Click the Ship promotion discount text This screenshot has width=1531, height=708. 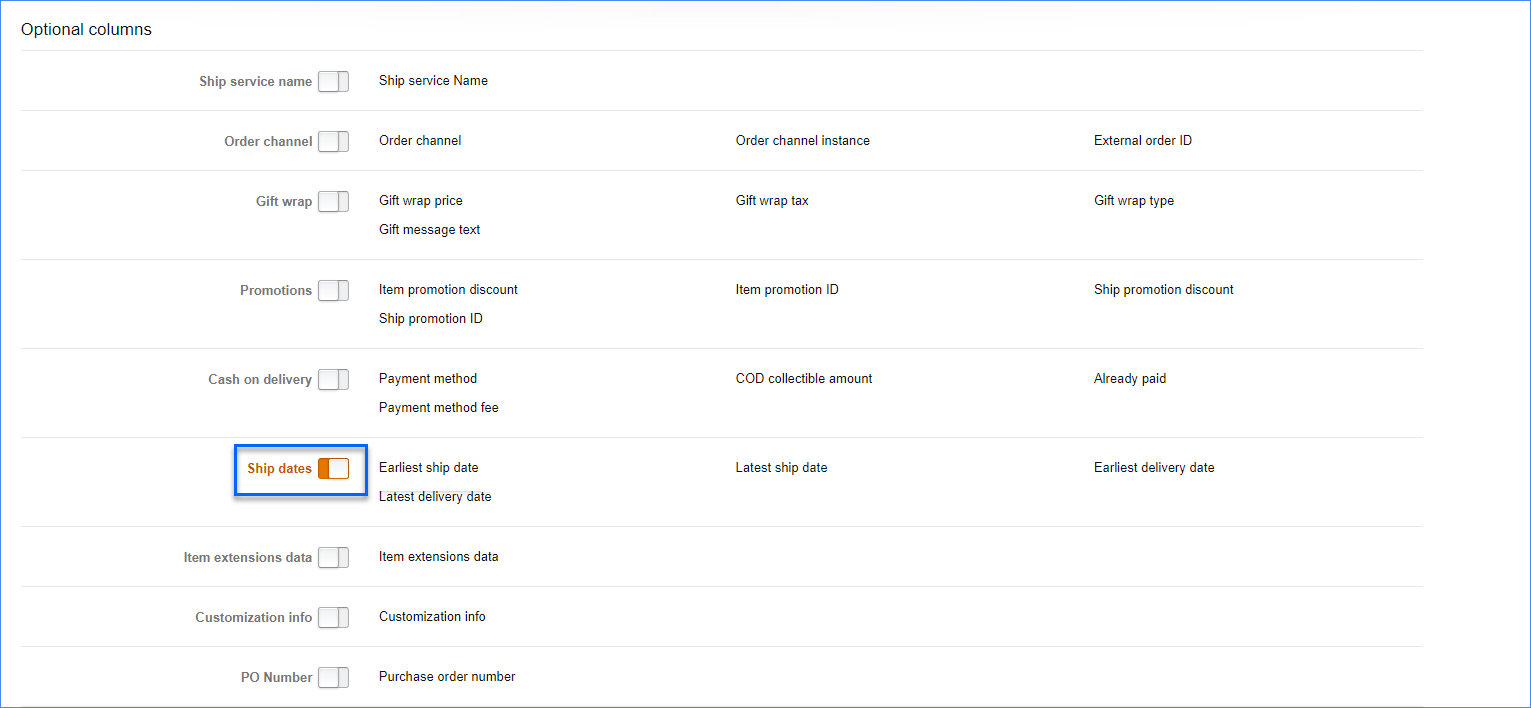pyautogui.click(x=1163, y=290)
